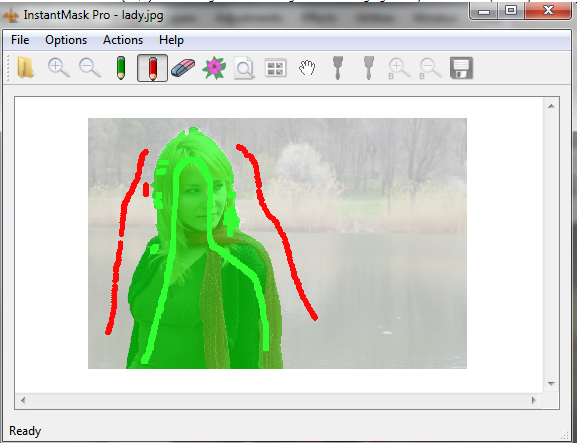Open the Actions menu
The height and width of the screenshot is (443, 579).
tap(123, 40)
